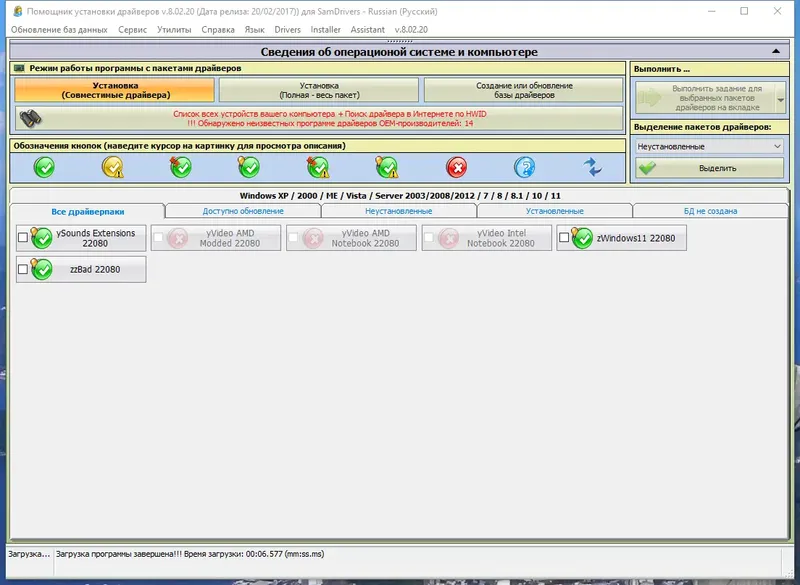
Task: Check the disabled yVideo Intel Notebook checkbox
Action: click(x=429, y=238)
